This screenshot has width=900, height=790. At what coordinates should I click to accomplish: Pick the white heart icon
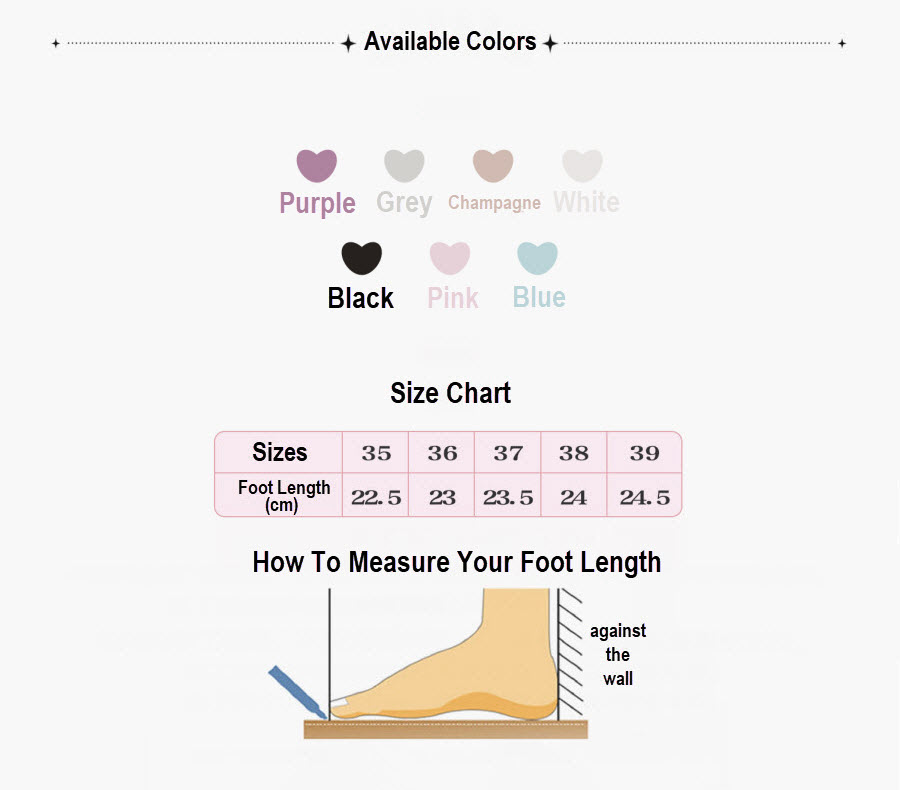582,165
